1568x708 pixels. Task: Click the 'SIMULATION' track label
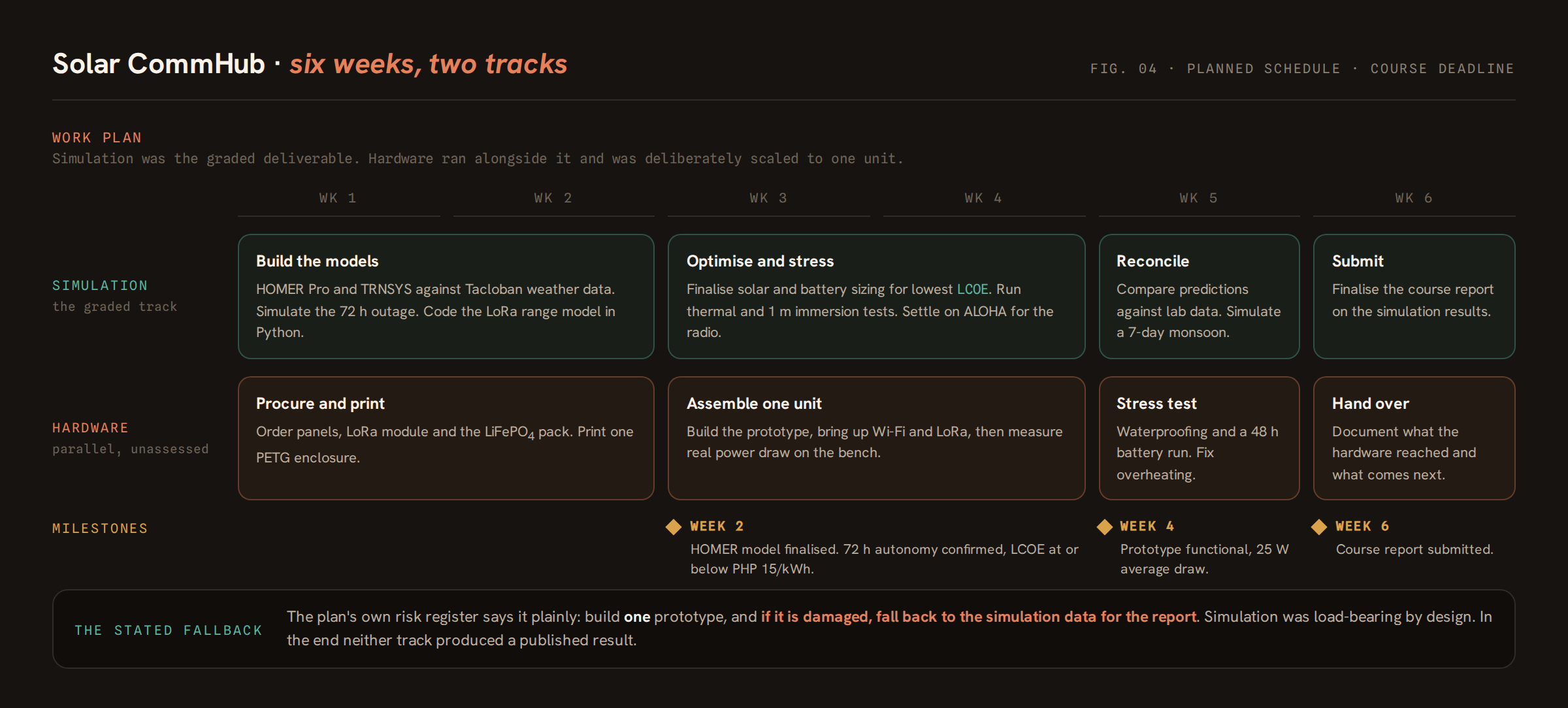click(100, 285)
